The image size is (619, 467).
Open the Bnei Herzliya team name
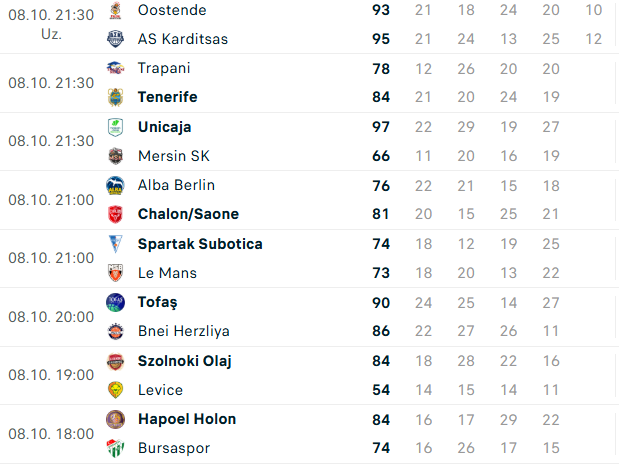tap(183, 331)
